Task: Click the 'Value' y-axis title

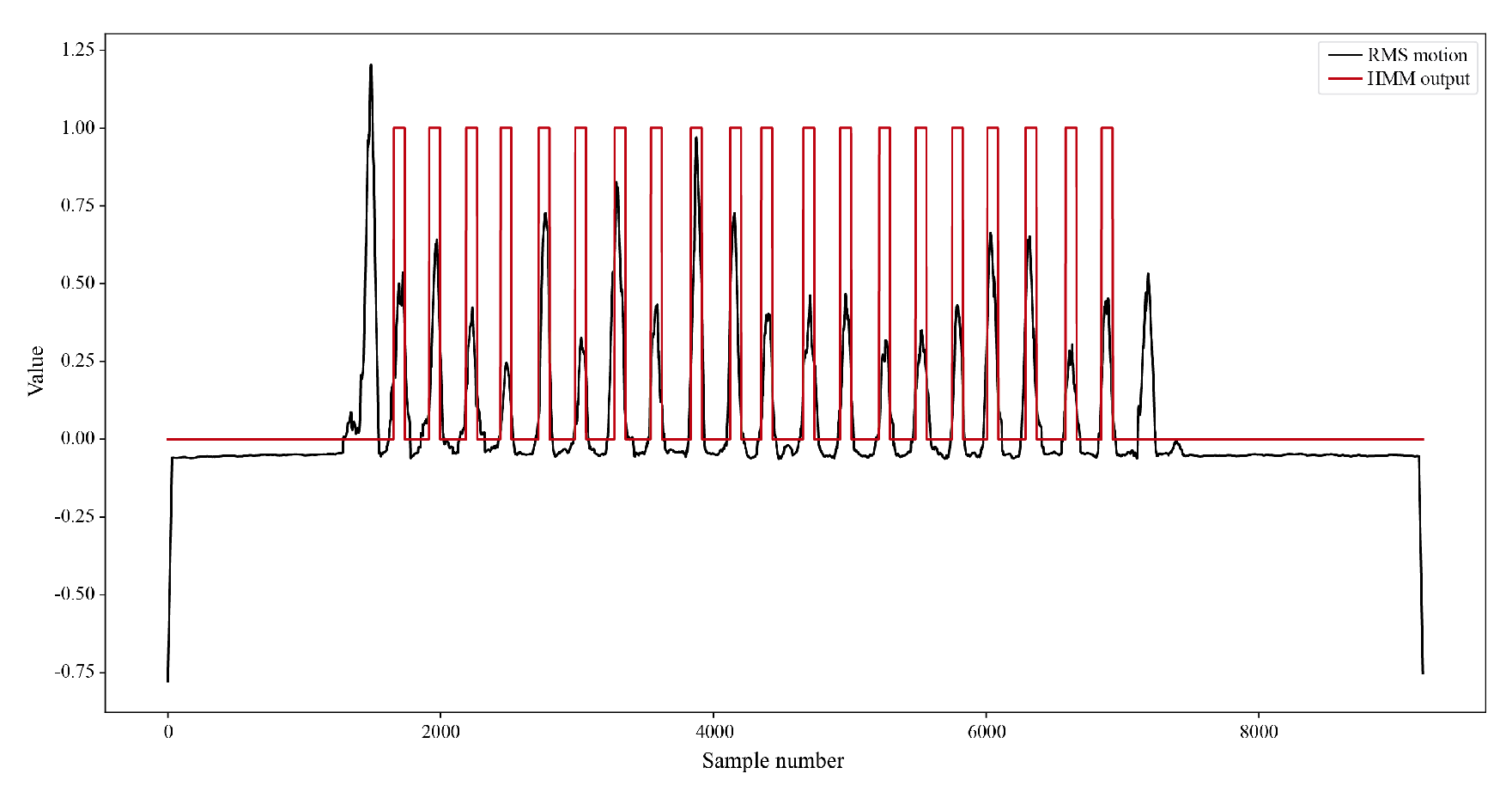Action: 36,371
